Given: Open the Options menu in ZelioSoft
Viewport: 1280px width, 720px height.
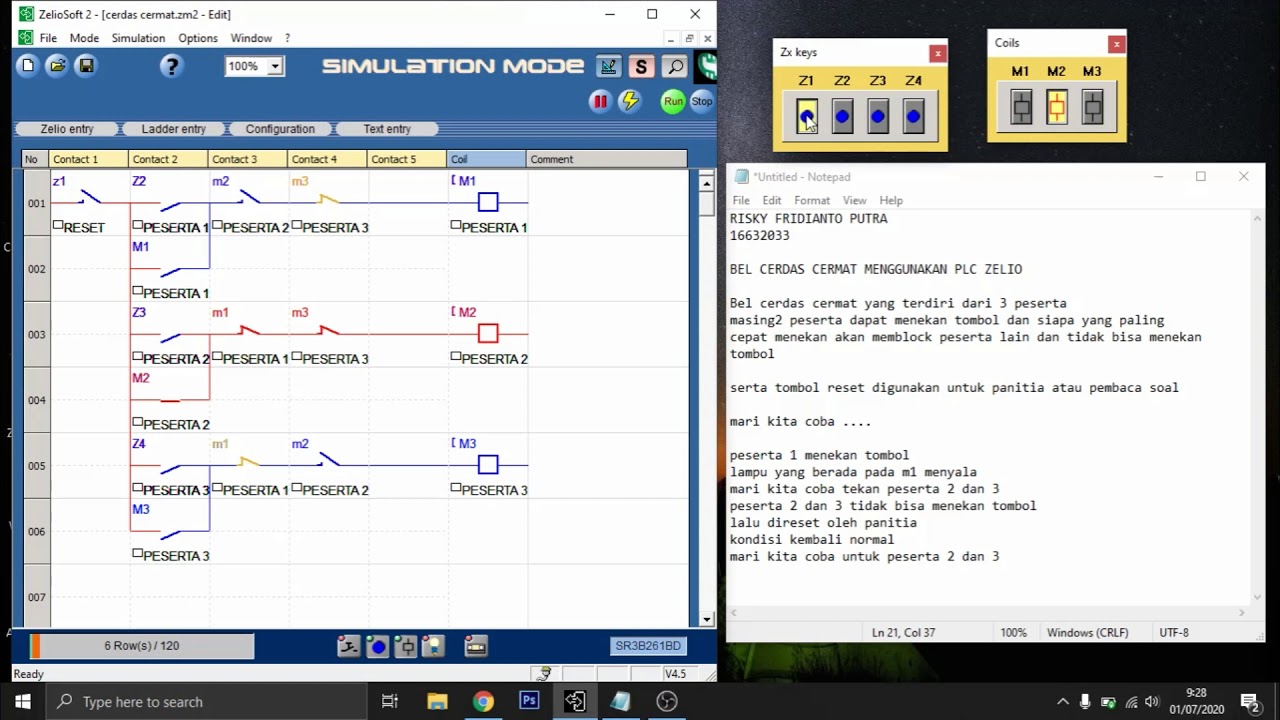Looking at the screenshot, I should tap(198, 38).
